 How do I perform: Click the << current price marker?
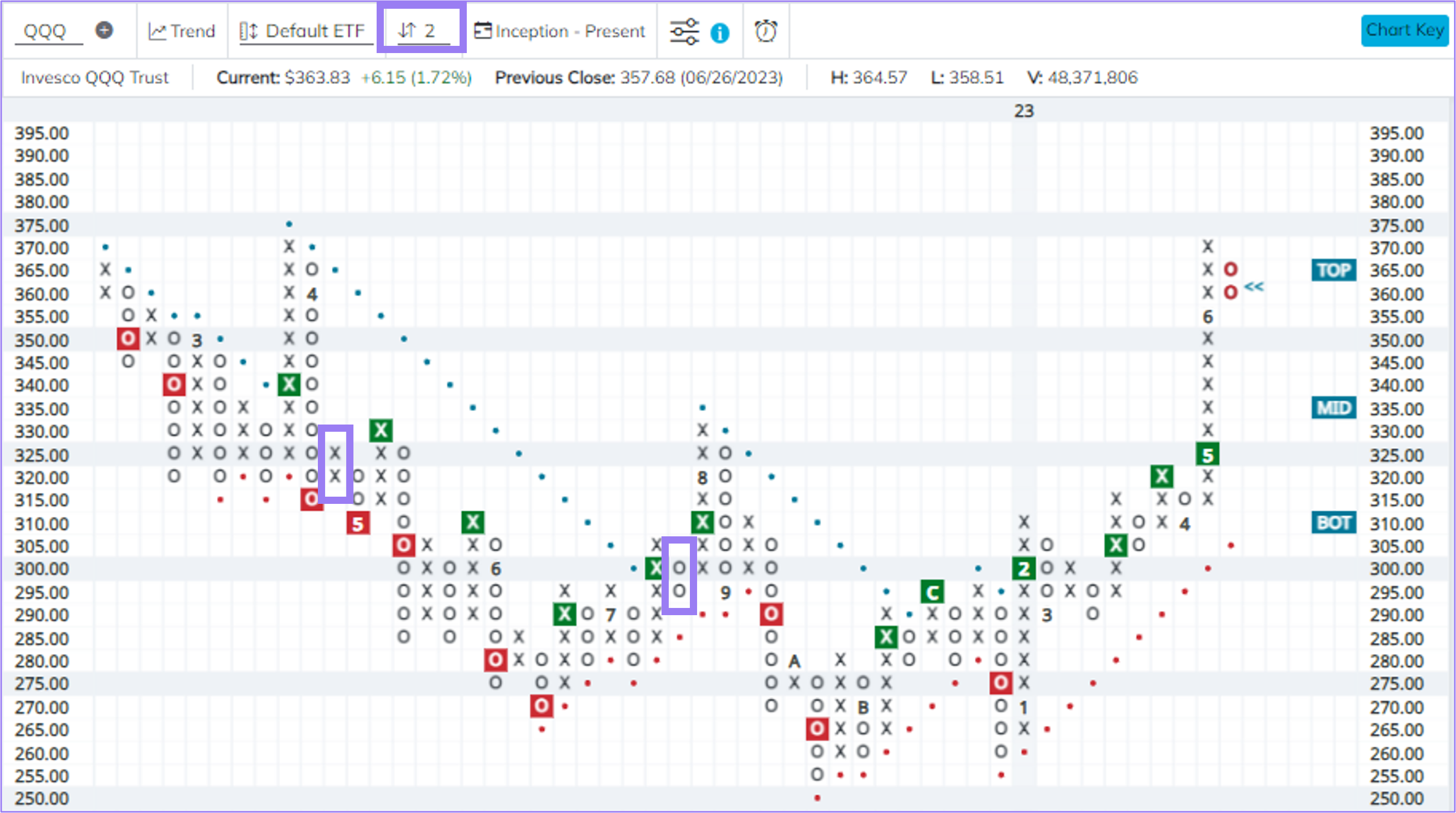pos(1254,286)
